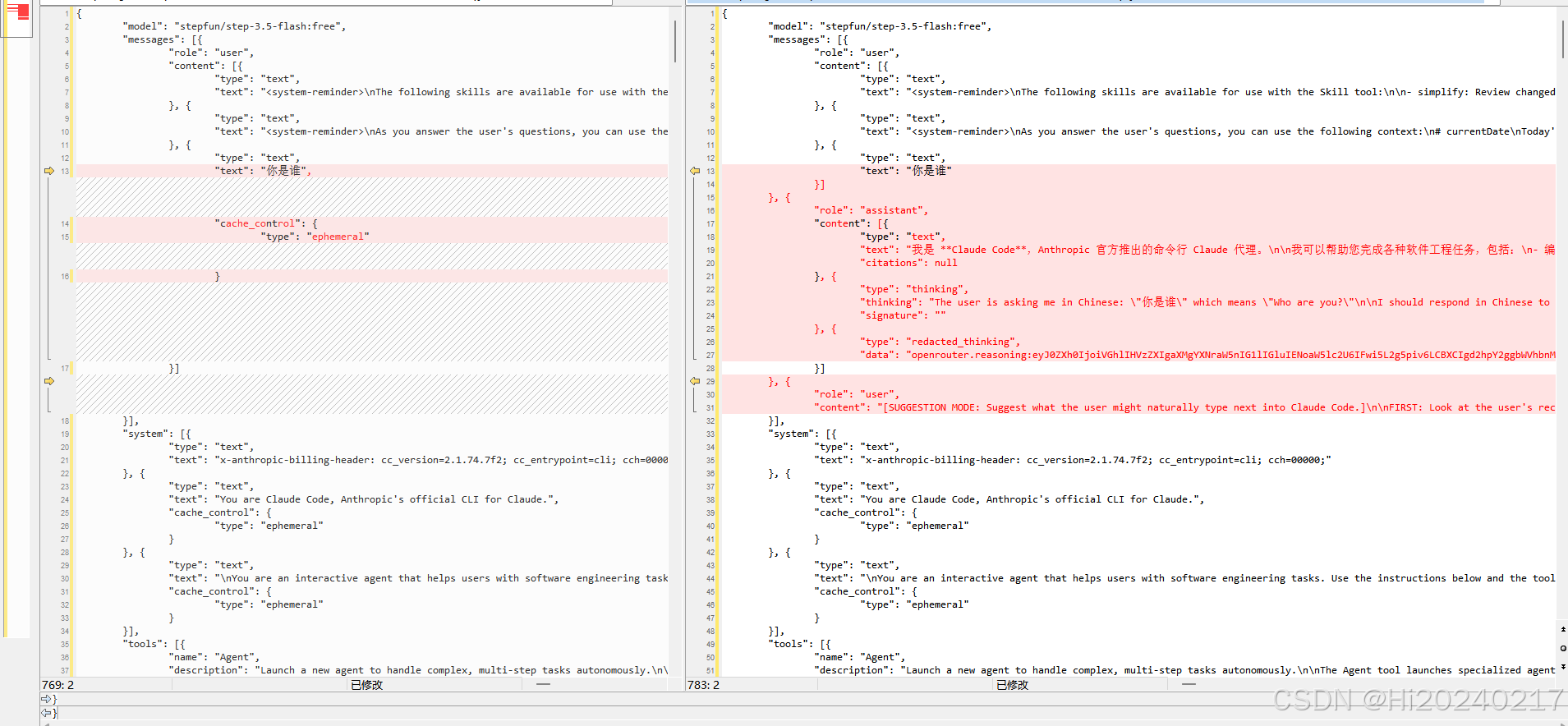Copy line 17 gap section to right side
Viewport: 1568px width, 726px height.
pyautogui.click(x=49, y=381)
